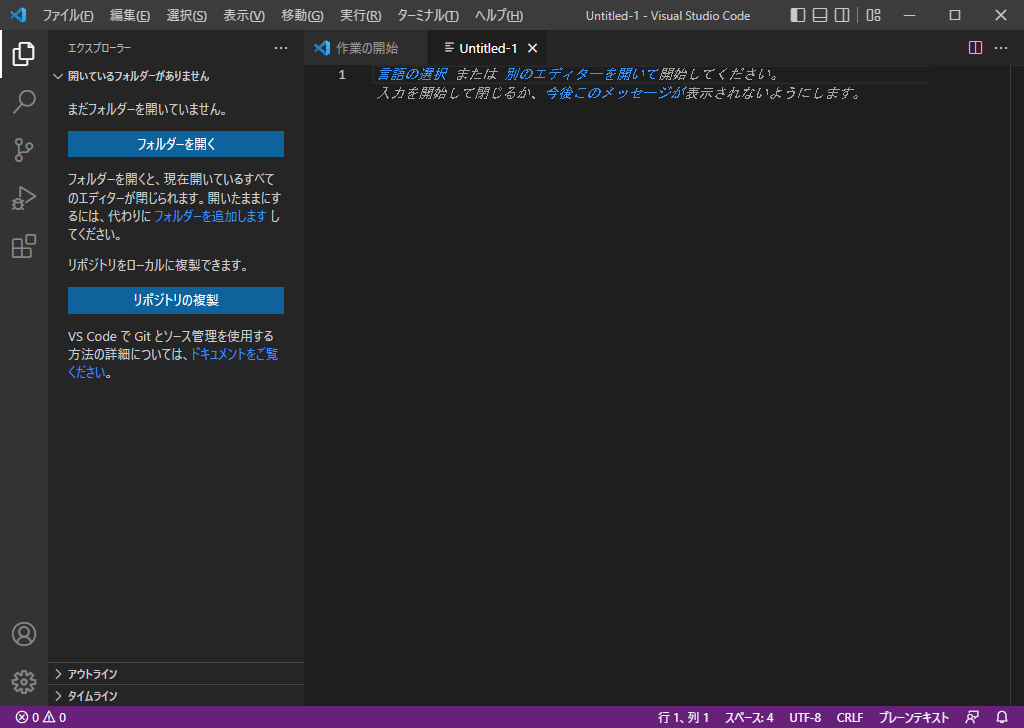Viewport: 1024px width, 728px height.
Task: Open the Extensions view icon
Action: [x=24, y=246]
